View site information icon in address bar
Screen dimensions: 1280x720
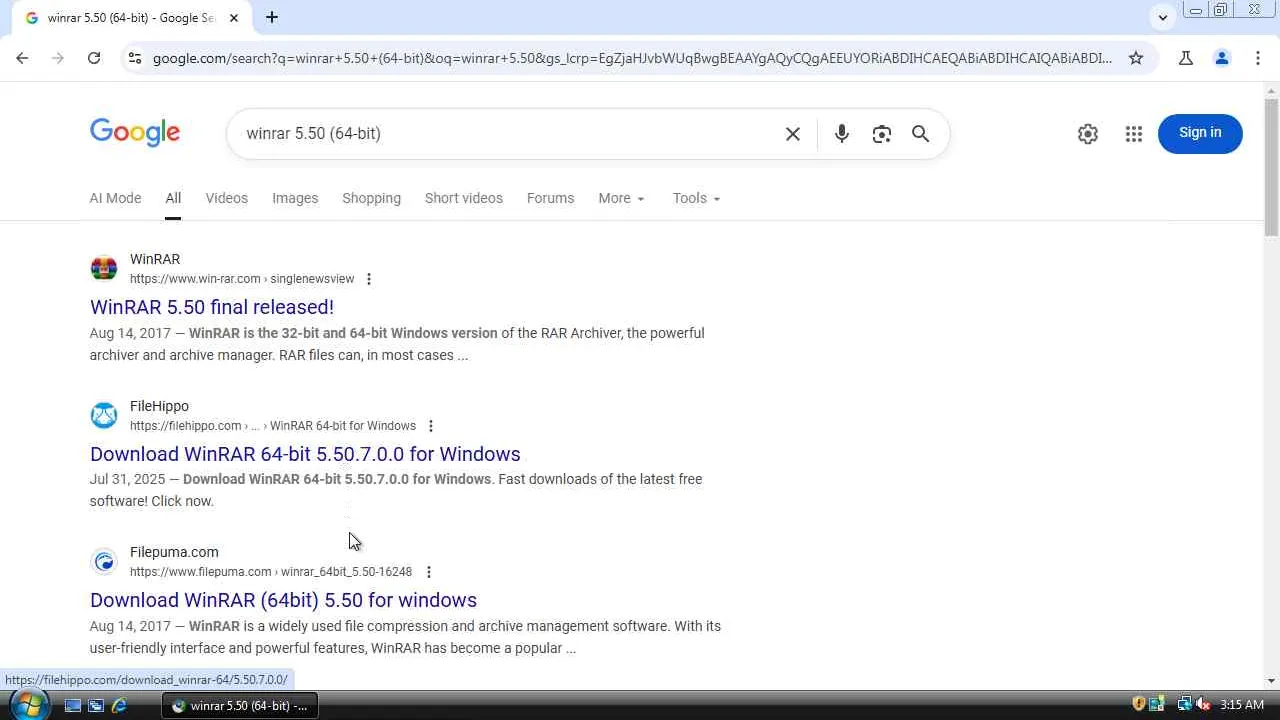(x=134, y=58)
